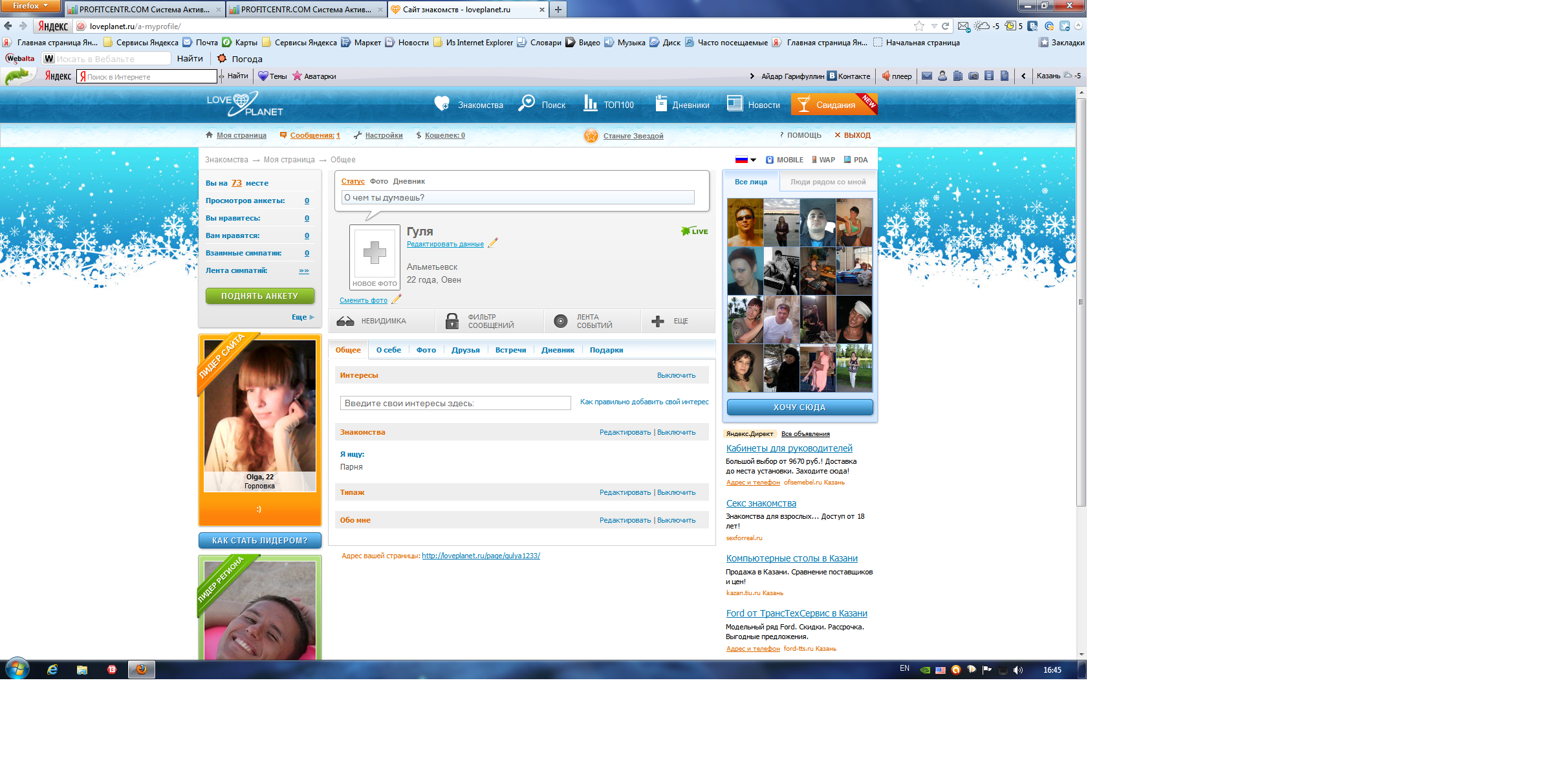Image resolution: width=1568 pixels, height=784 pixels.
Task: Click the PDA version link
Action: pyautogui.click(x=856, y=160)
